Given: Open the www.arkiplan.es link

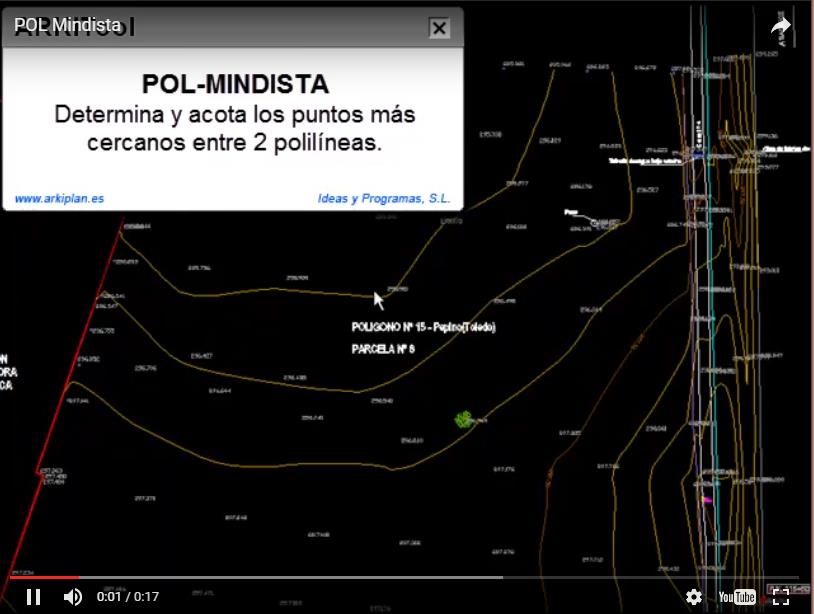Looking at the screenshot, I should [x=59, y=199].
